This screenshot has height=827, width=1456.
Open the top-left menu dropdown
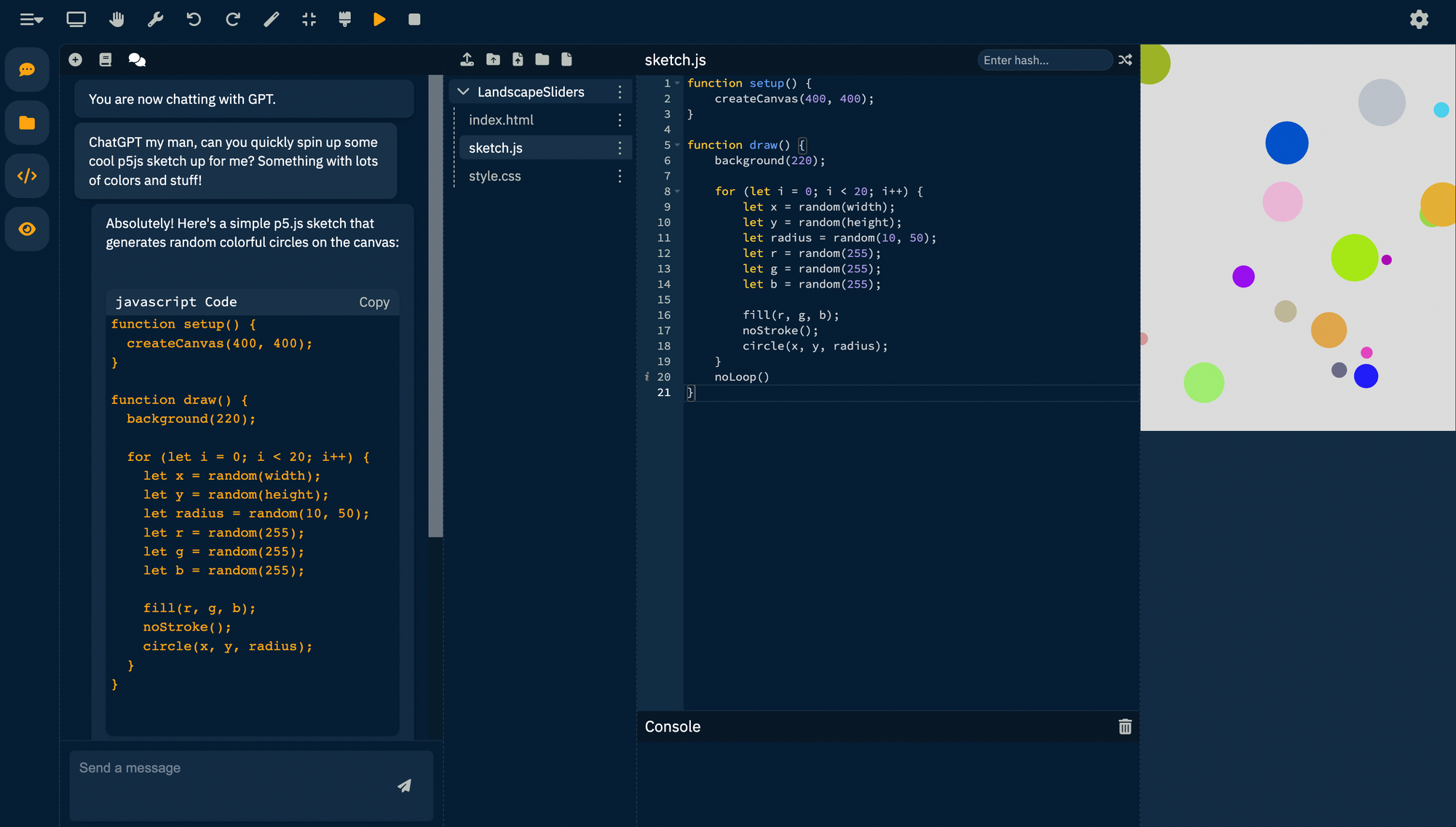31,20
